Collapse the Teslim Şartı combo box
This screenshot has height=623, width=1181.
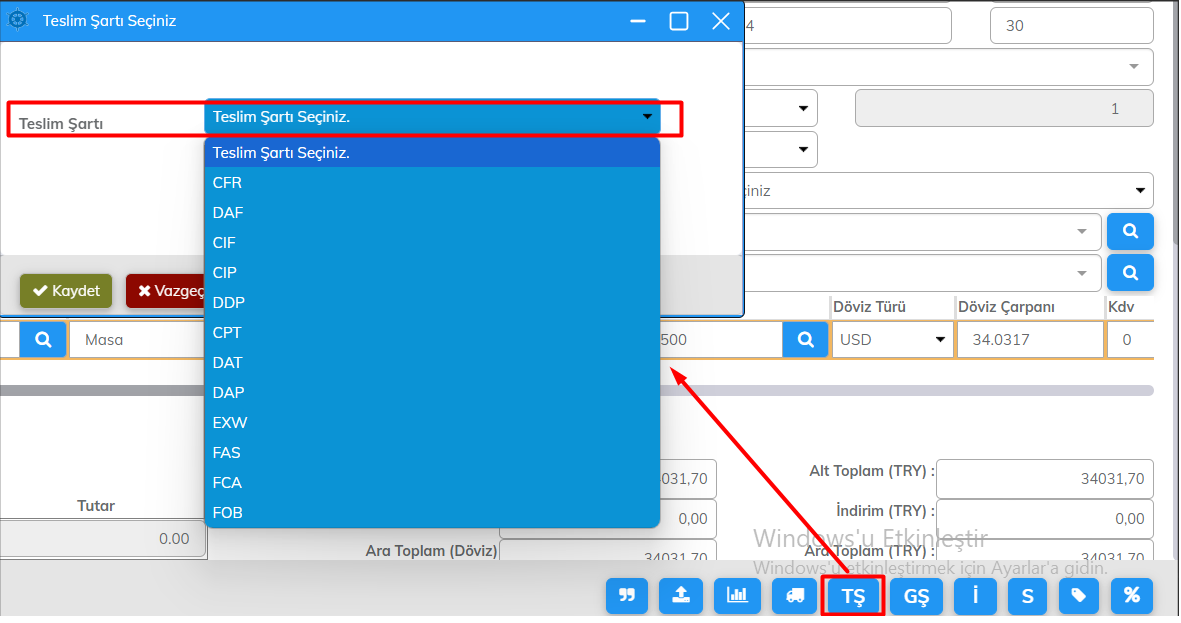(x=432, y=118)
